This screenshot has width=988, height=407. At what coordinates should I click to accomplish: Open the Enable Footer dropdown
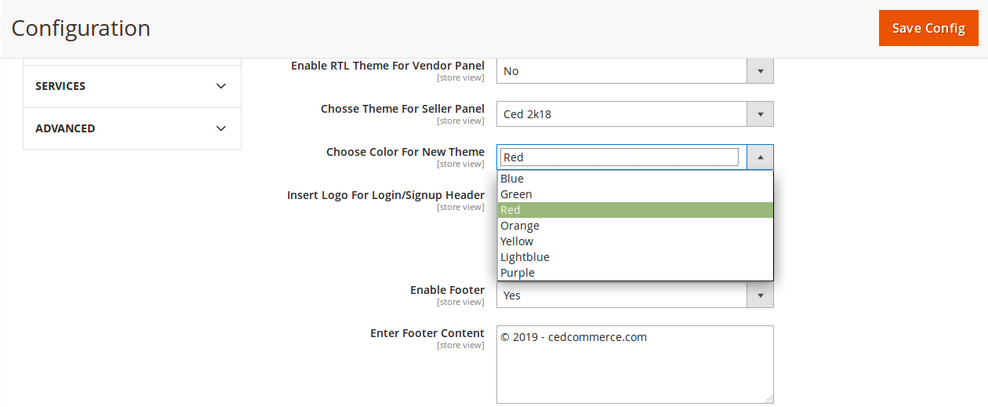pos(622,296)
